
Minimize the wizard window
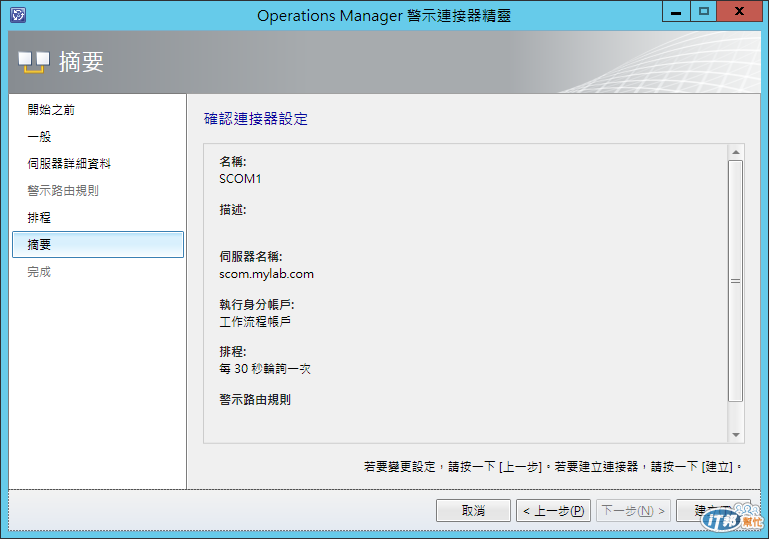676,11
